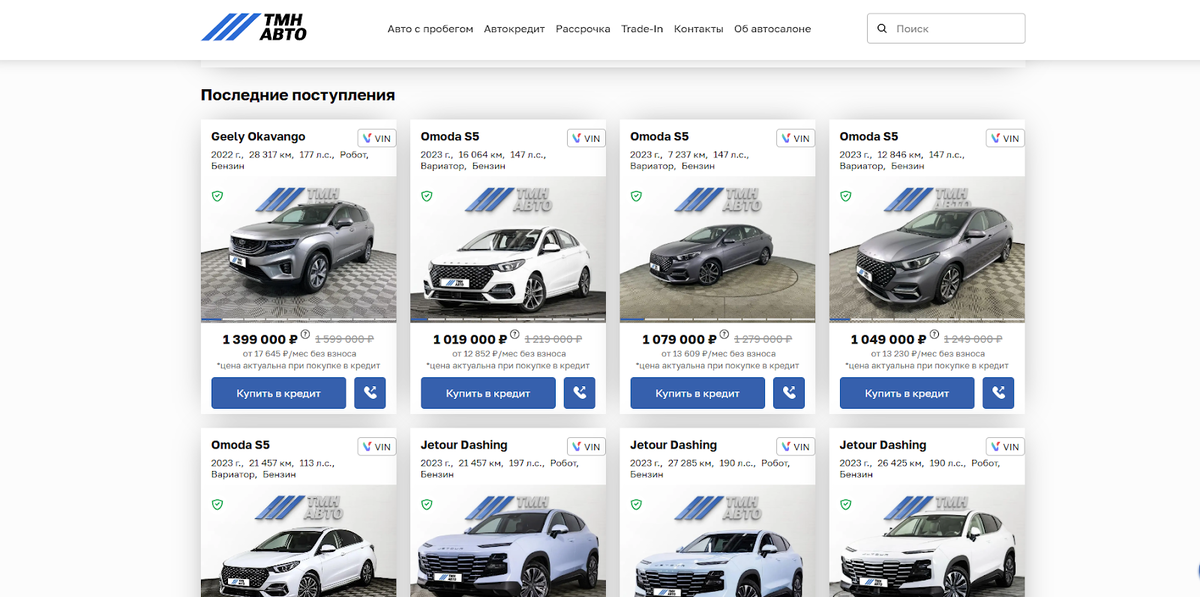Open the Geely Okavango title link
The width and height of the screenshot is (1200, 597).
(x=258, y=137)
